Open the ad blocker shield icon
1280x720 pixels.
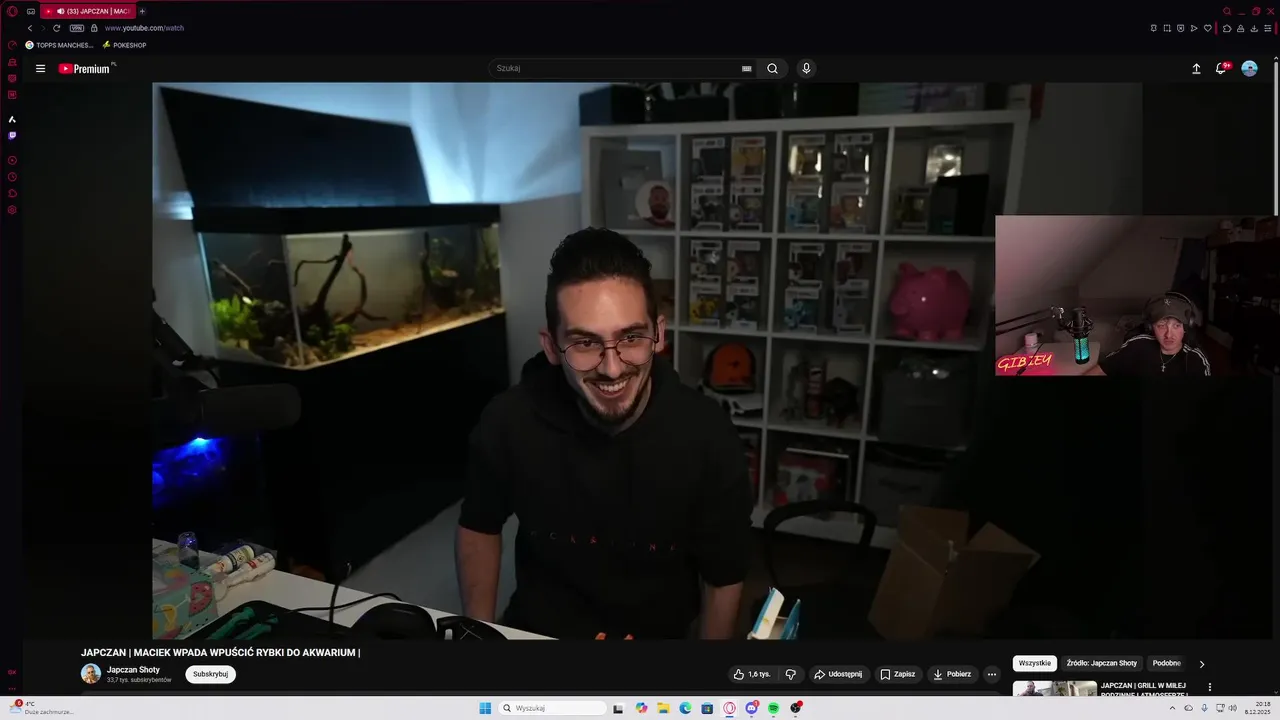coord(1180,28)
